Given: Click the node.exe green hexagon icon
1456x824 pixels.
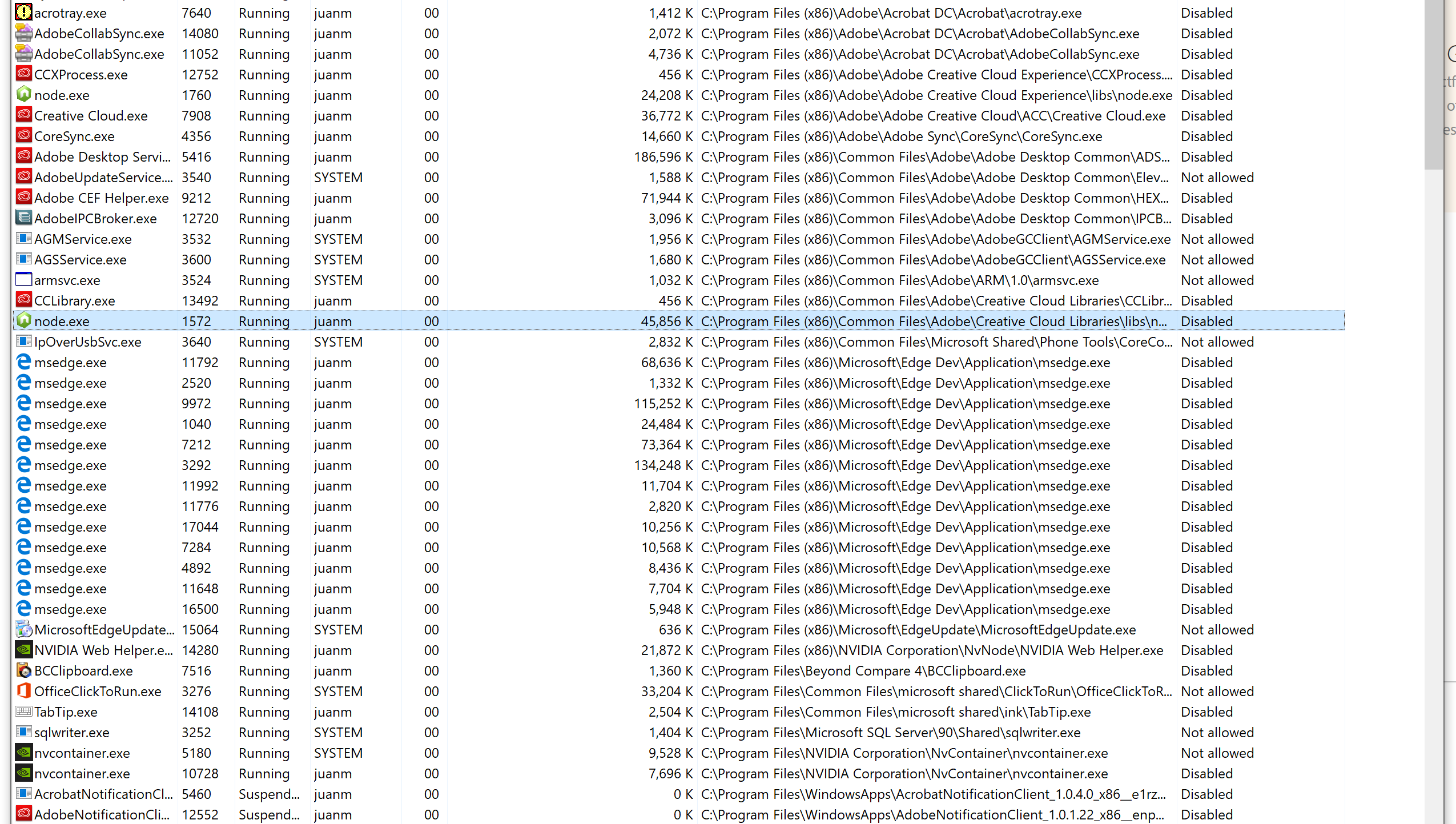Looking at the screenshot, I should pos(23,95).
